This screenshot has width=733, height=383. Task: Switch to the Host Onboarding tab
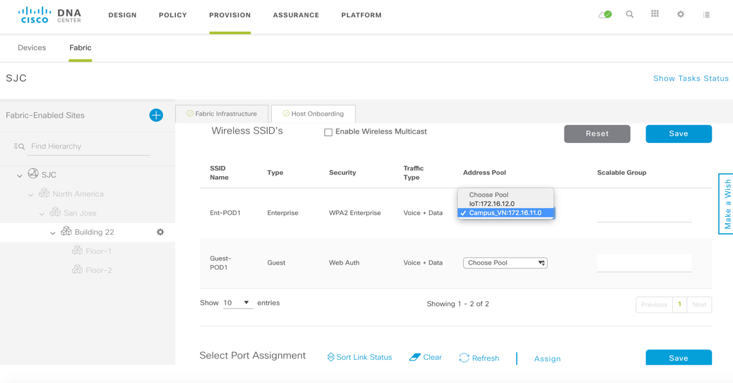[313, 114]
